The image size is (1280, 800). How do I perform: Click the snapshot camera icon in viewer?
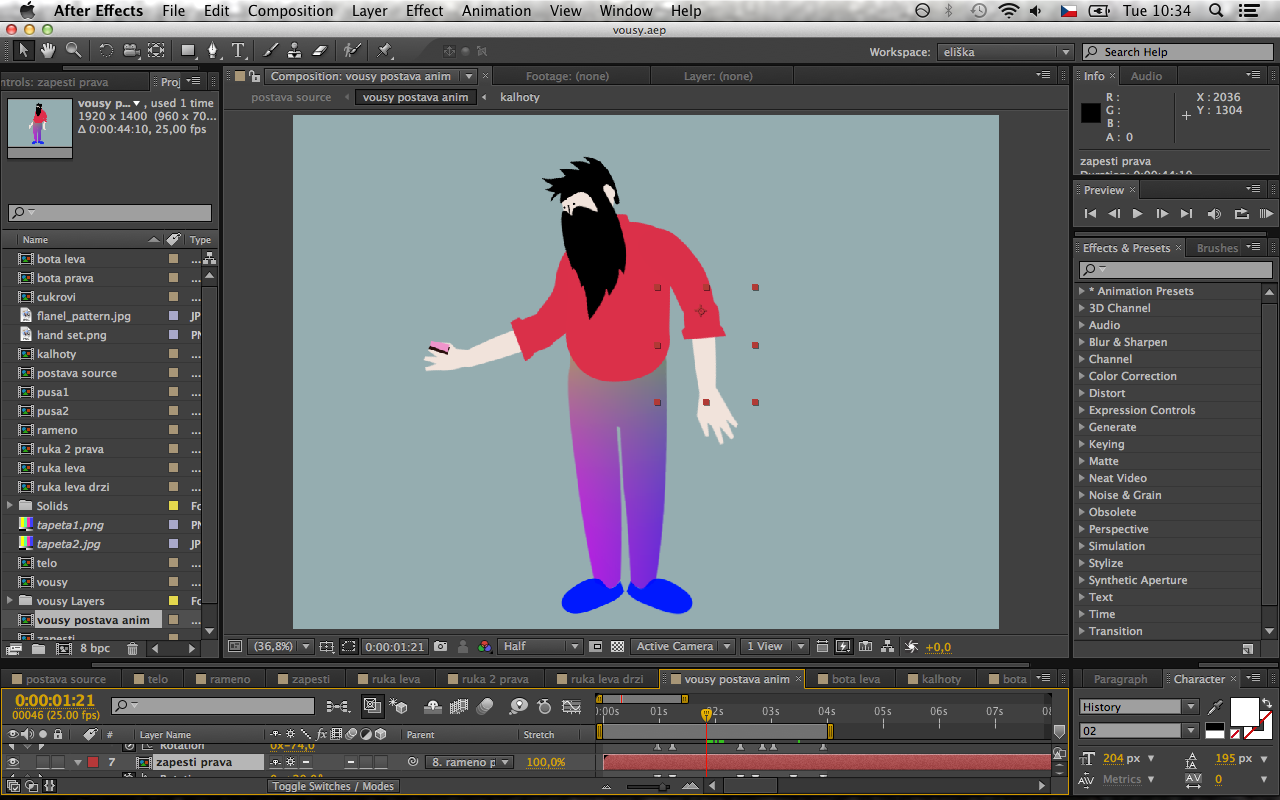point(440,647)
